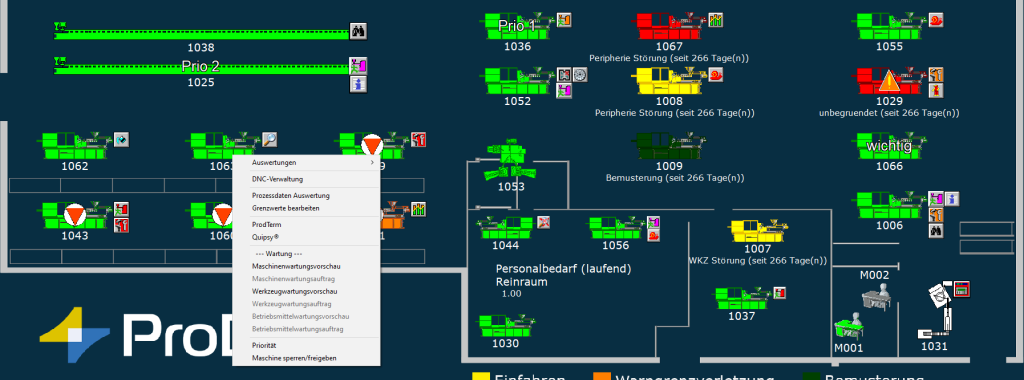Screen dimensions: 1024x380
Task: Click the red down-arrow marker on machine 1043
Action: (74, 214)
